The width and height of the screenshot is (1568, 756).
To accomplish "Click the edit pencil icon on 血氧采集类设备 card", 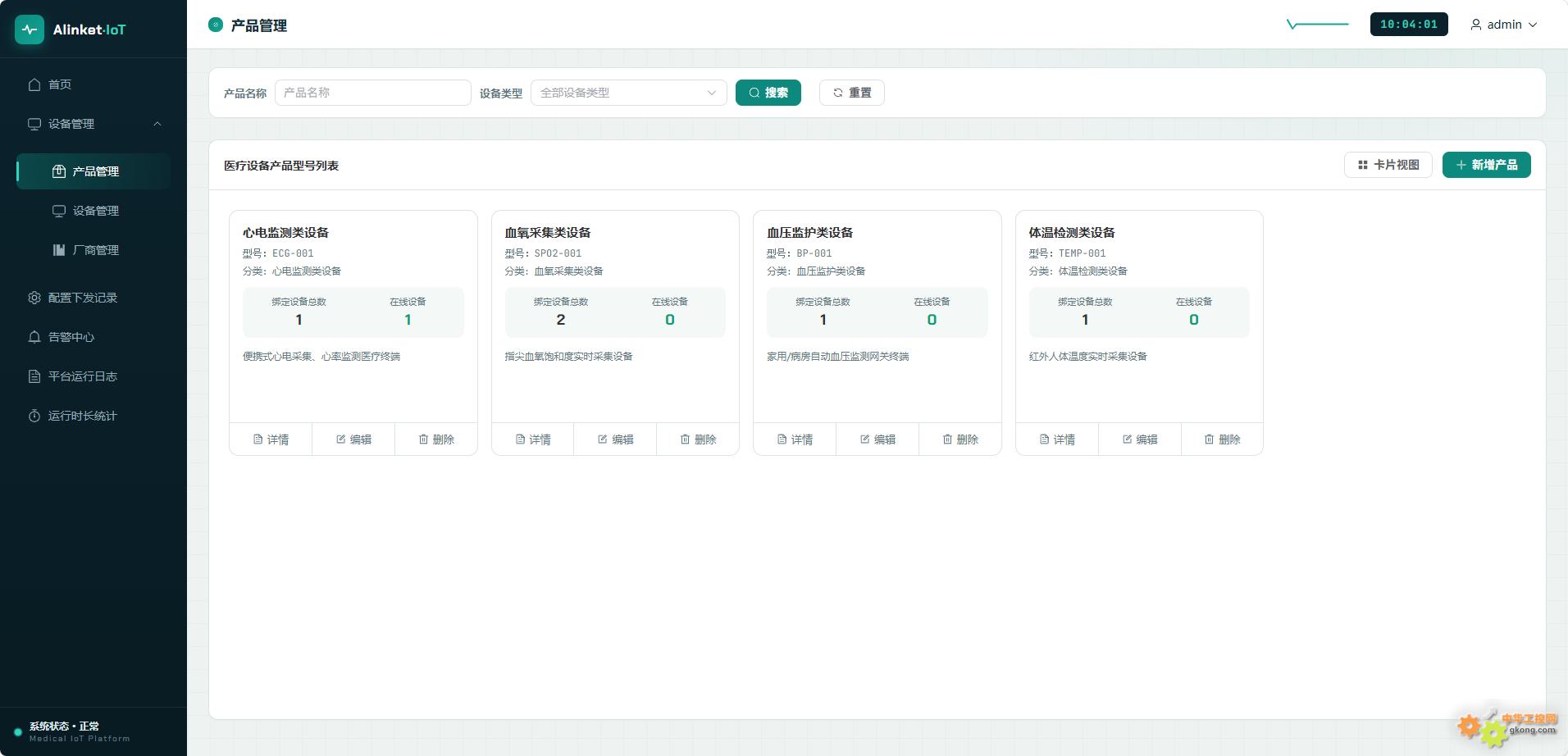I will pyautogui.click(x=603, y=439).
